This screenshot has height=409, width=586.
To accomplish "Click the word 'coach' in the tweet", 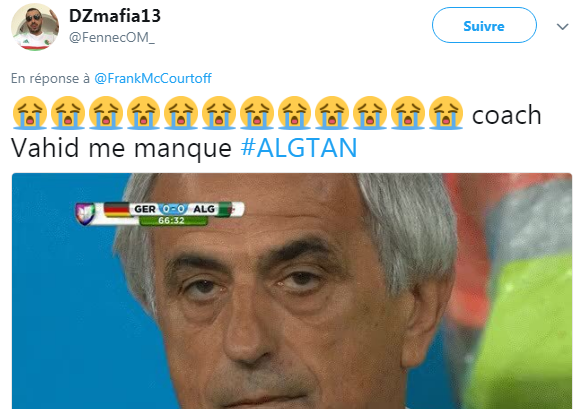I will (x=506, y=115).
